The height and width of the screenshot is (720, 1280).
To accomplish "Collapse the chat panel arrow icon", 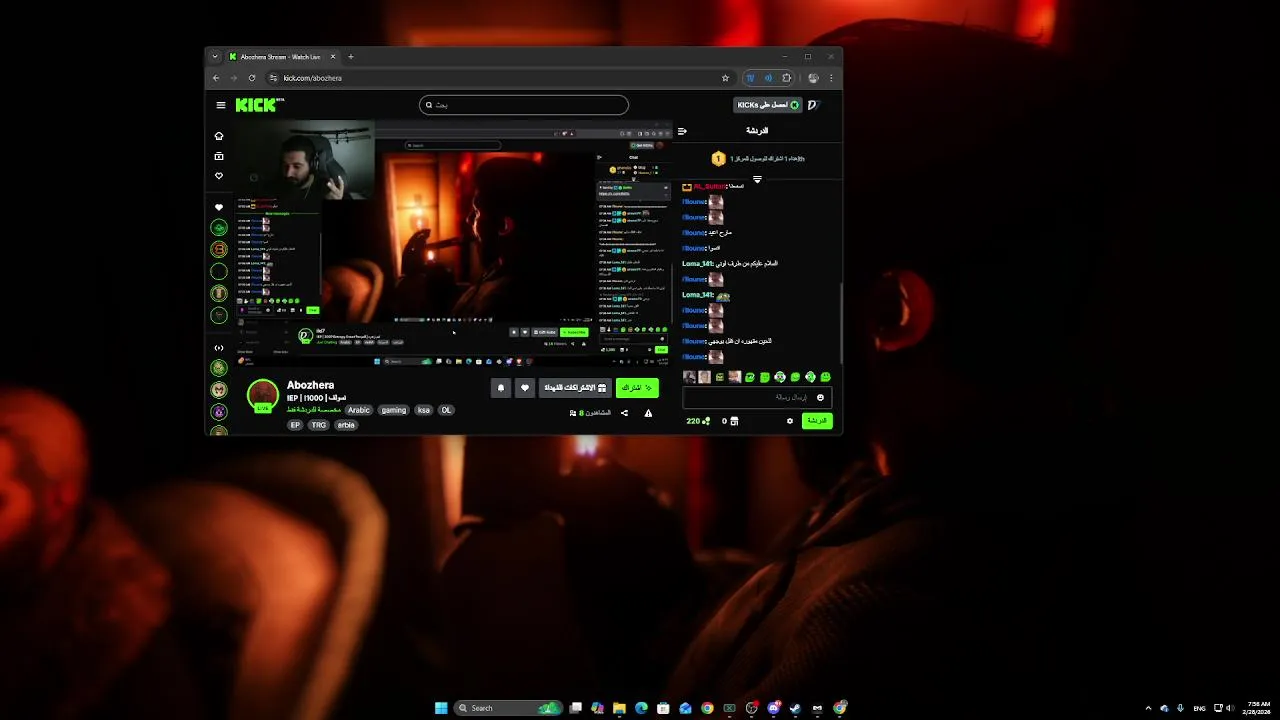I will 682,131.
